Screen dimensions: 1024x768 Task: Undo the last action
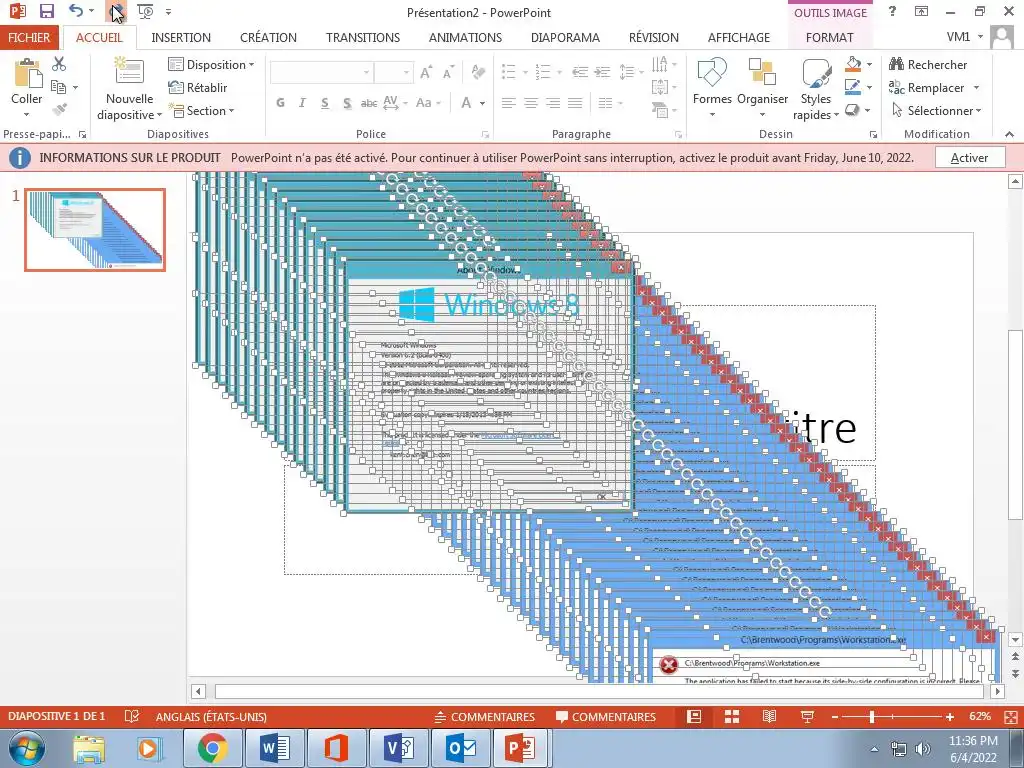[76, 11]
